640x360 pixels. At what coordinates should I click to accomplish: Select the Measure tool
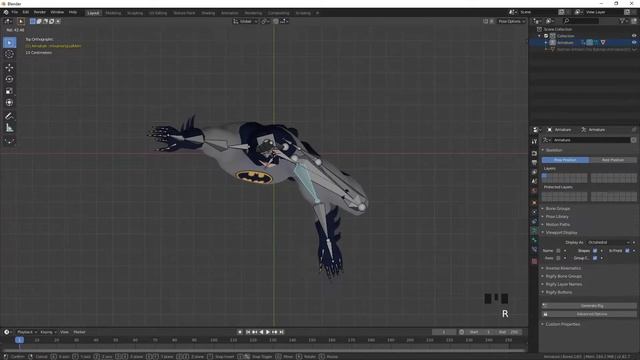tap(9, 128)
